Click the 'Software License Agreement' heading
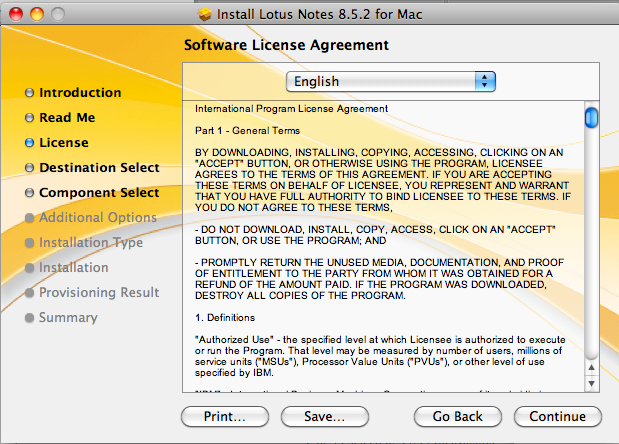This screenshot has width=619, height=444. coord(287,45)
